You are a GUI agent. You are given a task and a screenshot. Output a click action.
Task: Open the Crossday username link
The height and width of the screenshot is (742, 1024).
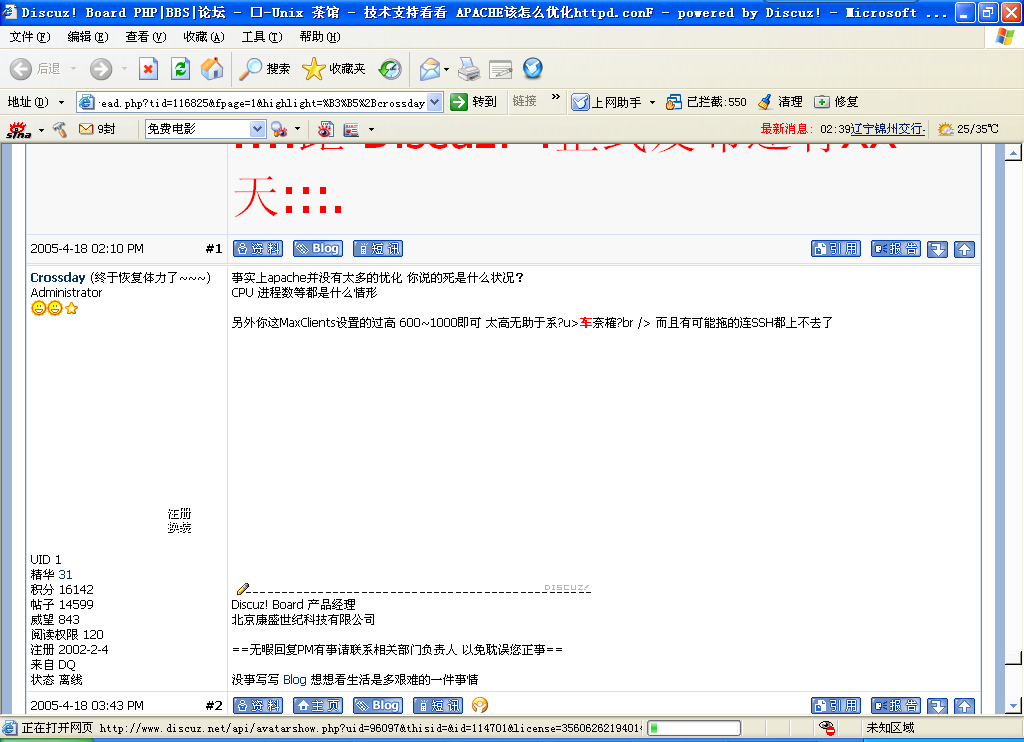(x=57, y=278)
